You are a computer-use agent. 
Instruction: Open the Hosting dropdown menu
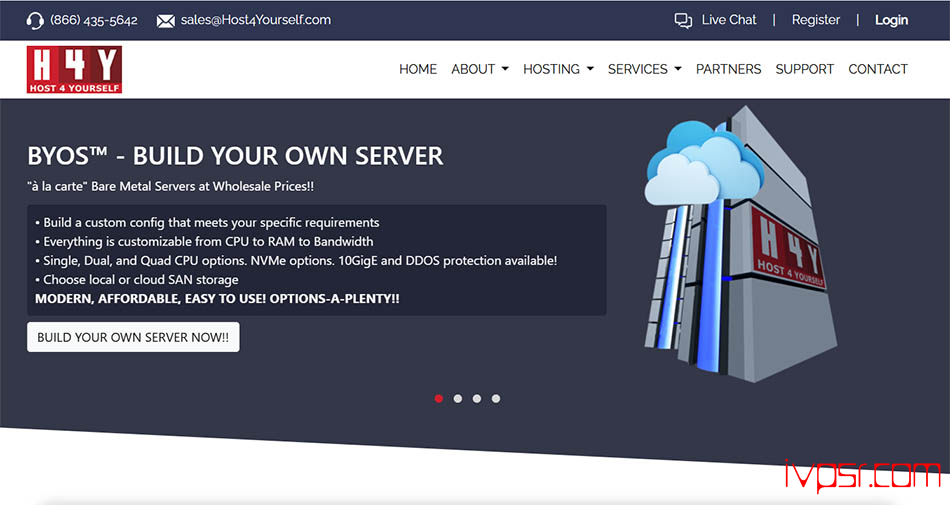(558, 69)
